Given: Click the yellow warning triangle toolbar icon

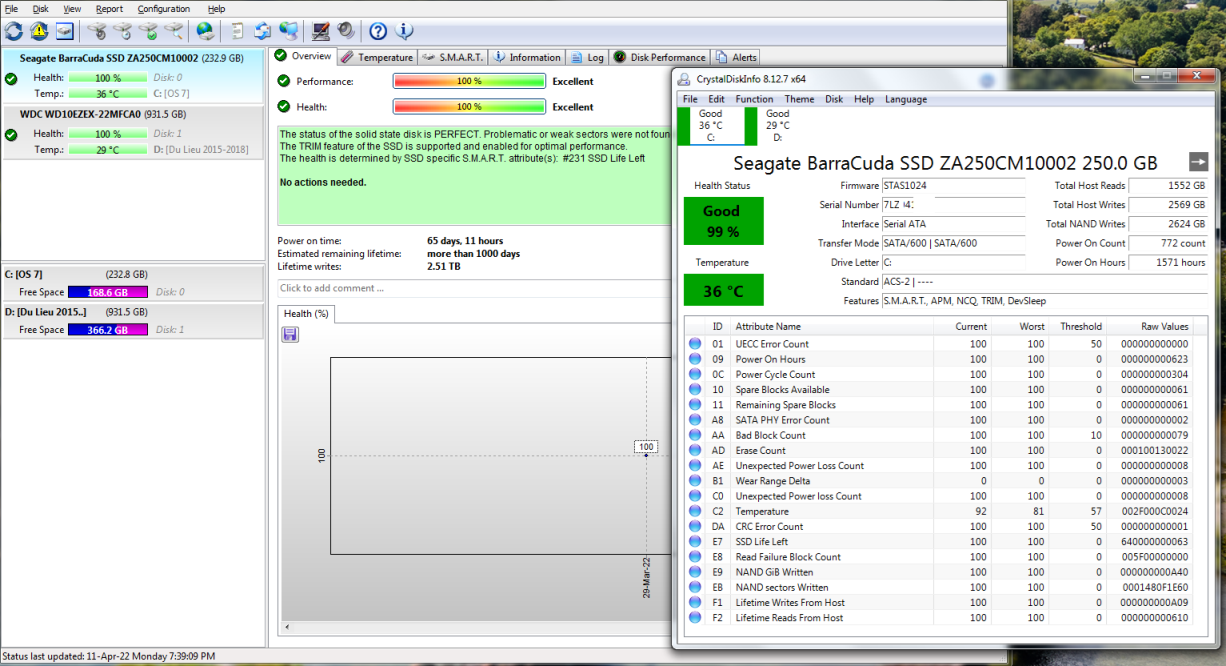Looking at the screenshot, I should pyautogui.click(x=39, y=31).
